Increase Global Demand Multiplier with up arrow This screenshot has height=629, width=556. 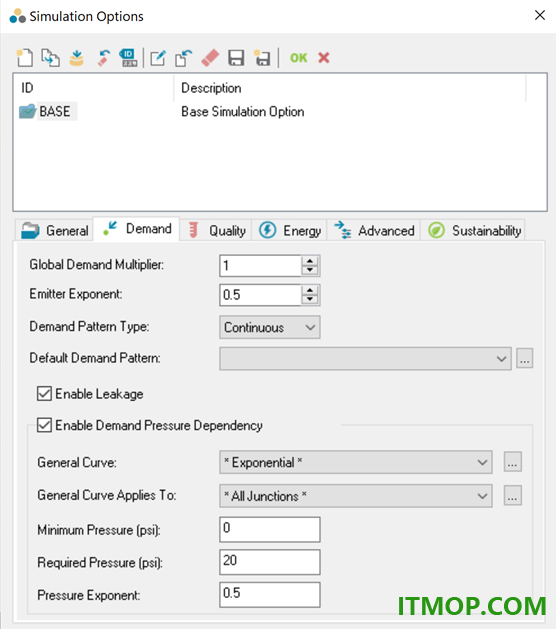click(310, 261)
